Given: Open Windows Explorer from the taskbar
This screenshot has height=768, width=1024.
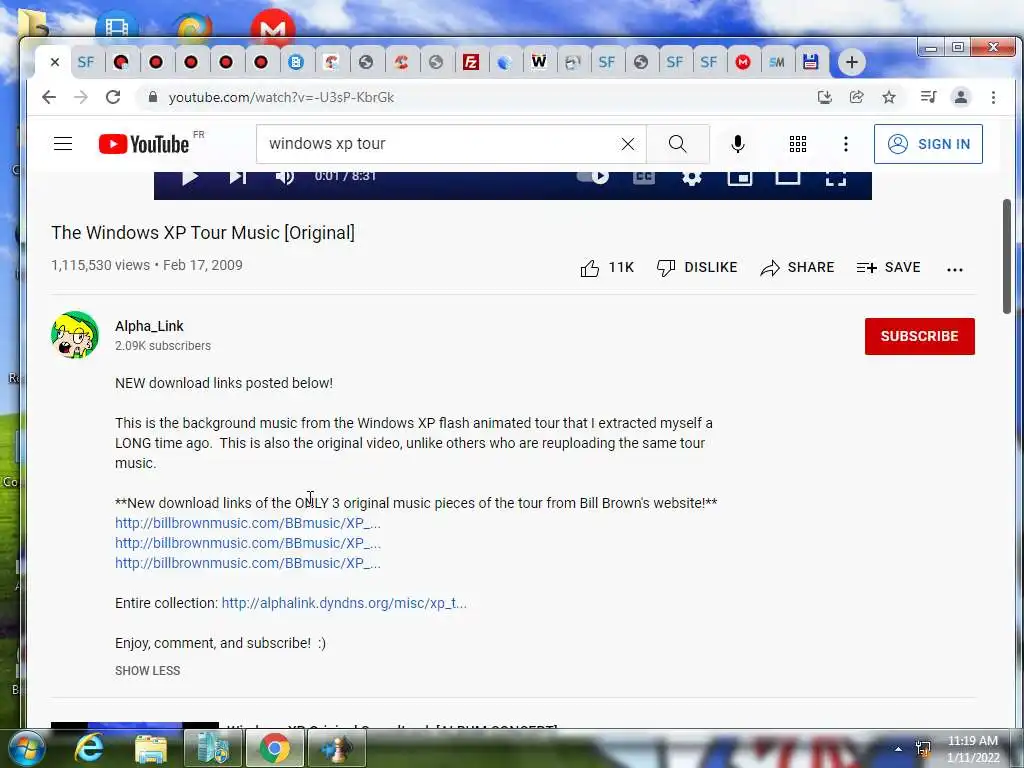Looking at the screenshot, I should pos(151,749).
